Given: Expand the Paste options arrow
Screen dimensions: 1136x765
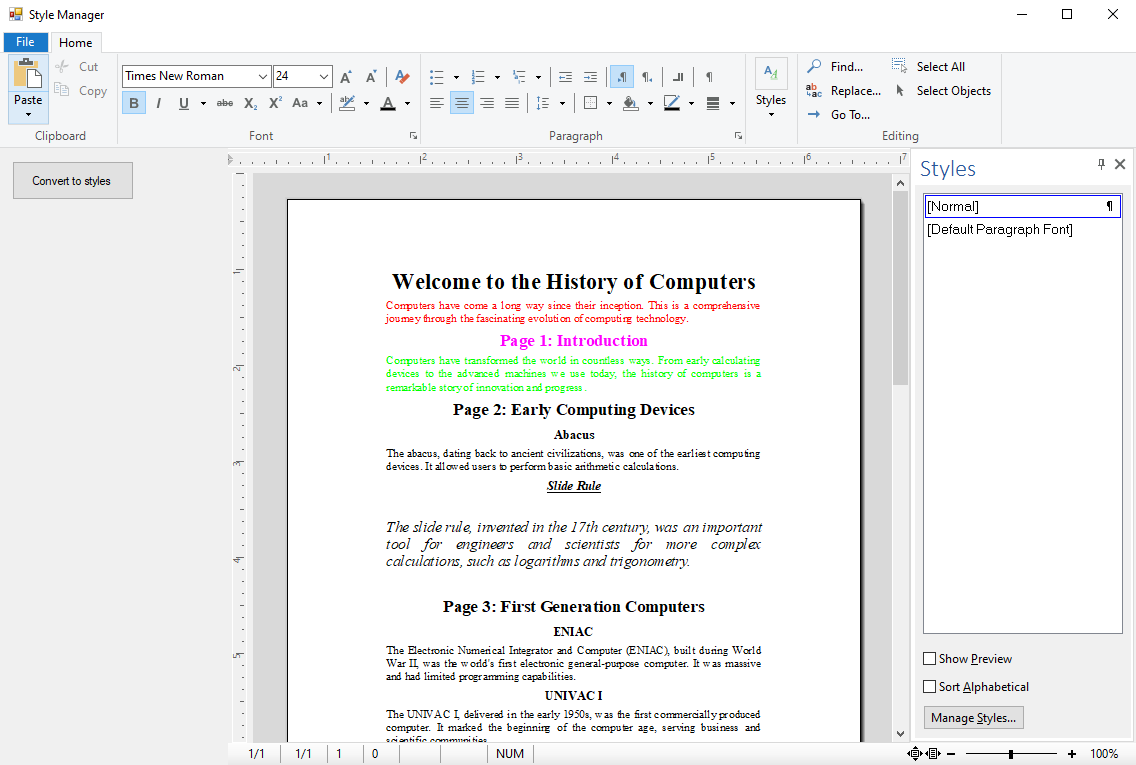Looking at the screenshot, I should click(28, 114).
